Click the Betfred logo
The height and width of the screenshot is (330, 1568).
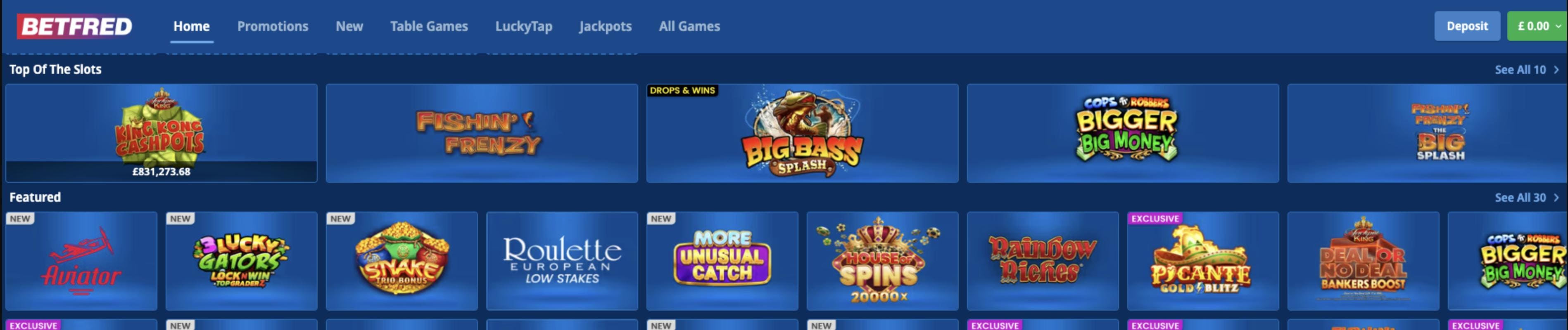tap(75, 26)
